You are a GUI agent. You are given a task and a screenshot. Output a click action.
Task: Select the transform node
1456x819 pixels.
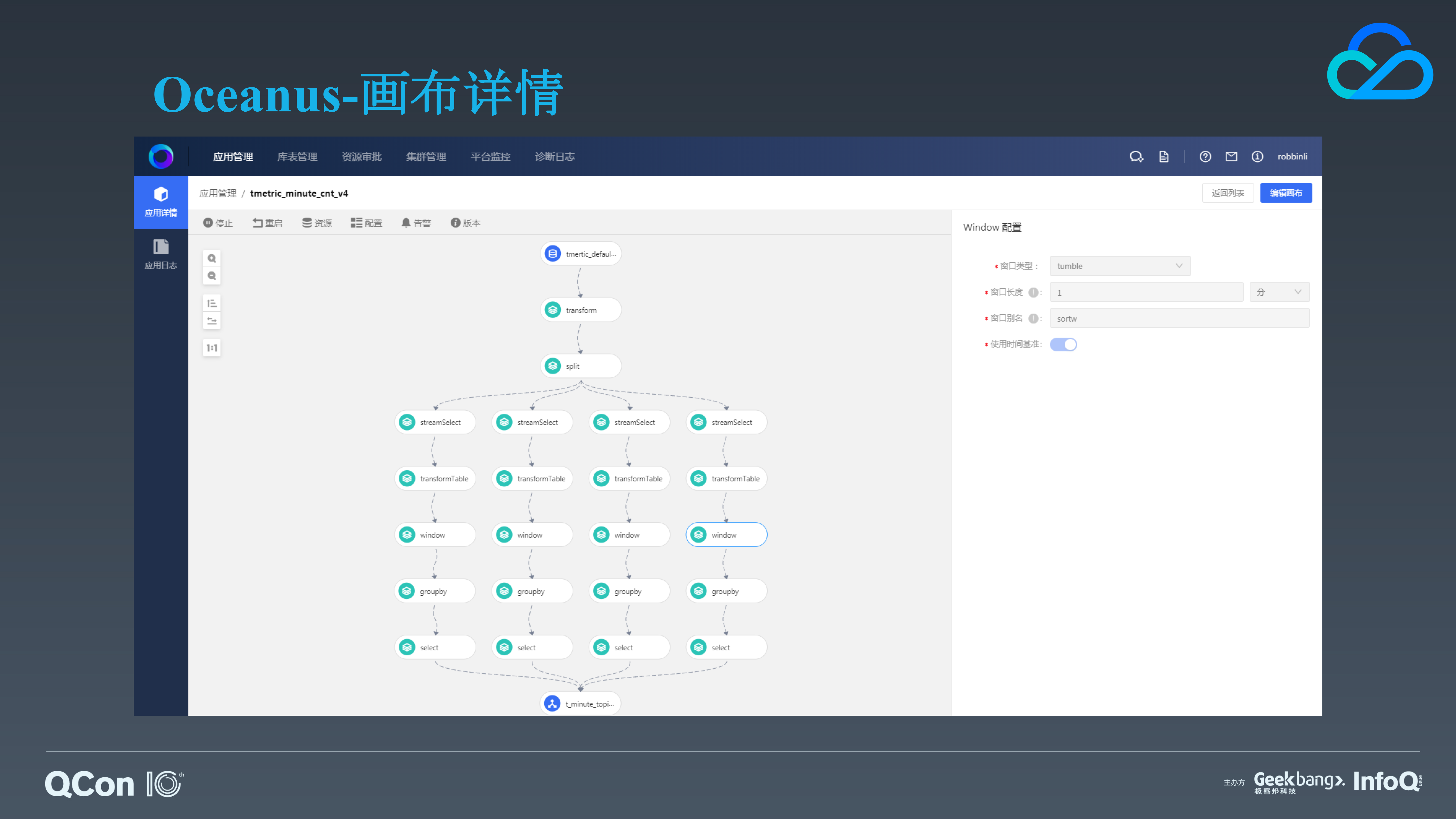click(581, 310)
